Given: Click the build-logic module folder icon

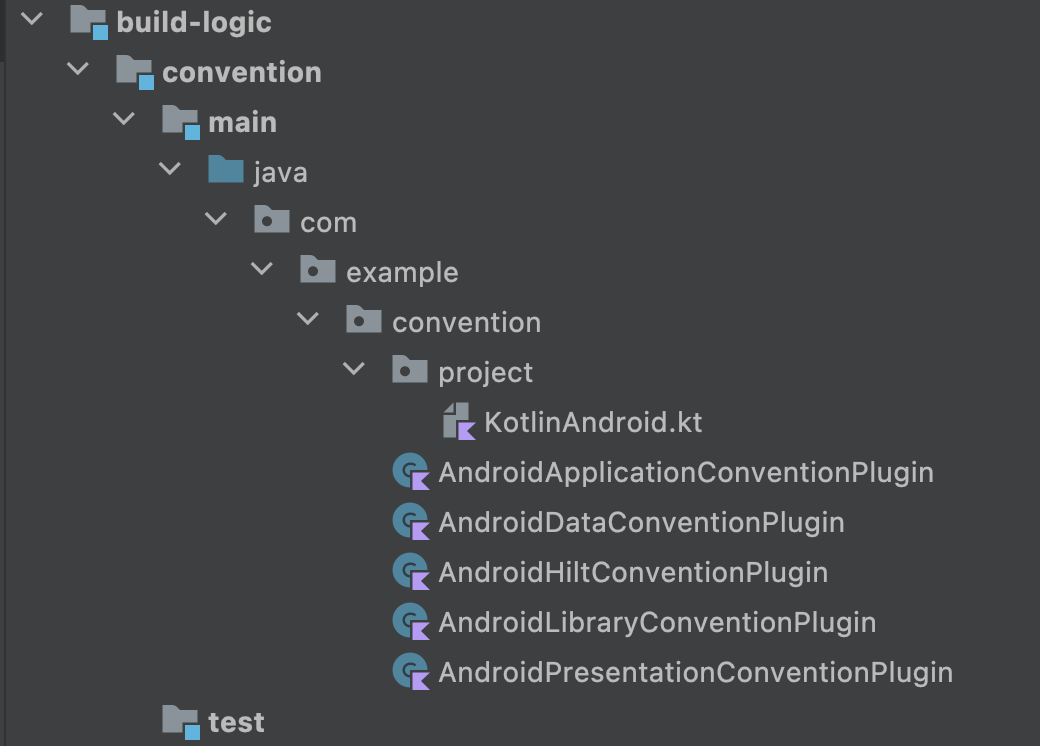Looking at the screenshot, I should pyautogui.click(x=88, y=22).
